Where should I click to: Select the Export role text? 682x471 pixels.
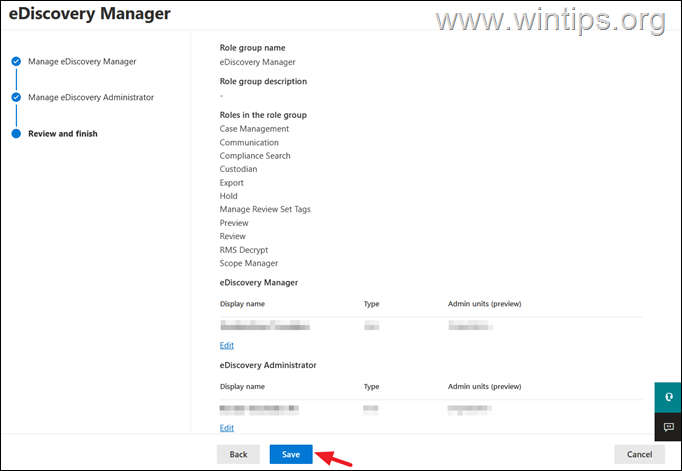click(231, 183)
